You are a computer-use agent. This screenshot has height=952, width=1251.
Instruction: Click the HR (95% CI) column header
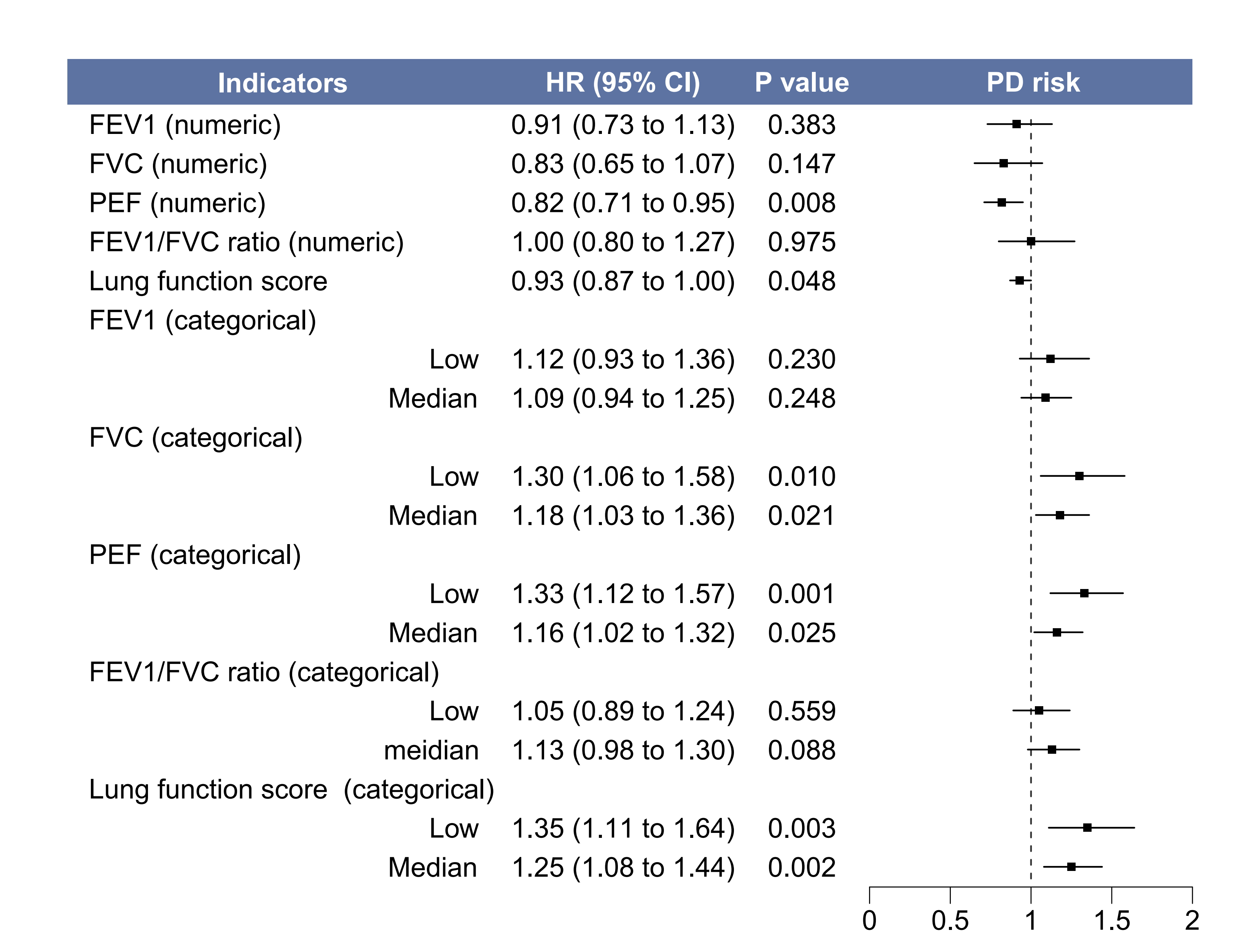pos(623,83)
